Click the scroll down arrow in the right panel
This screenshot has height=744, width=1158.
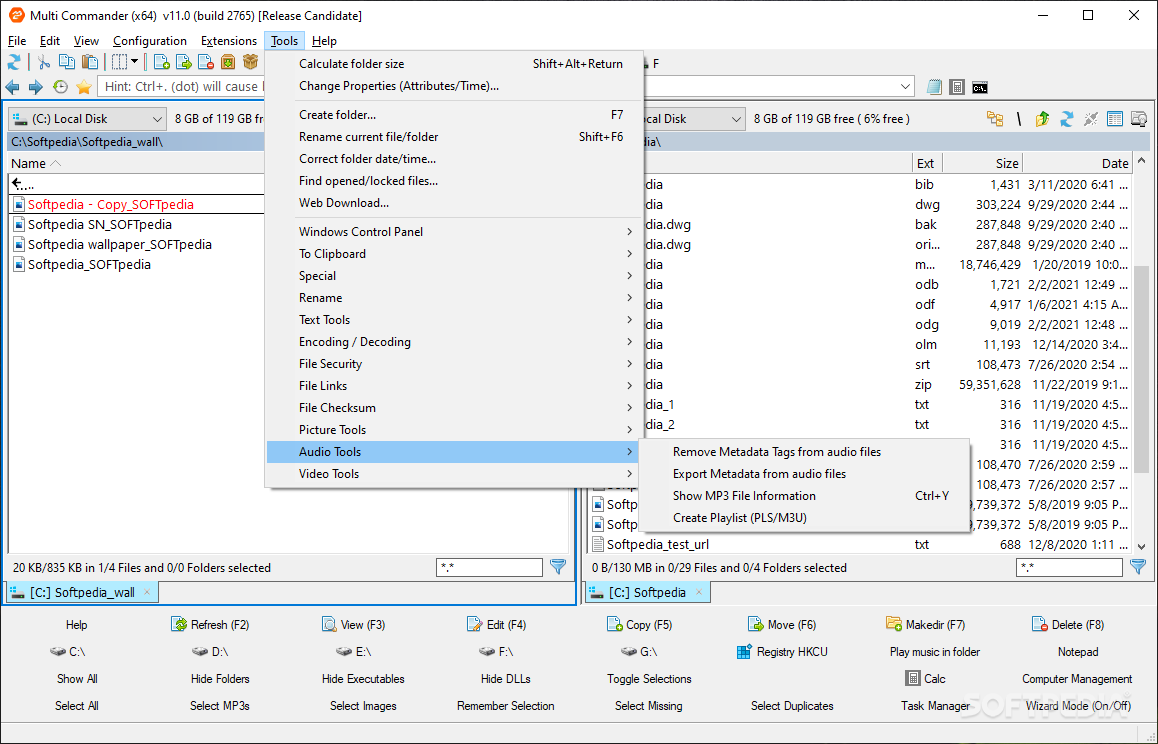(1142, 546)
